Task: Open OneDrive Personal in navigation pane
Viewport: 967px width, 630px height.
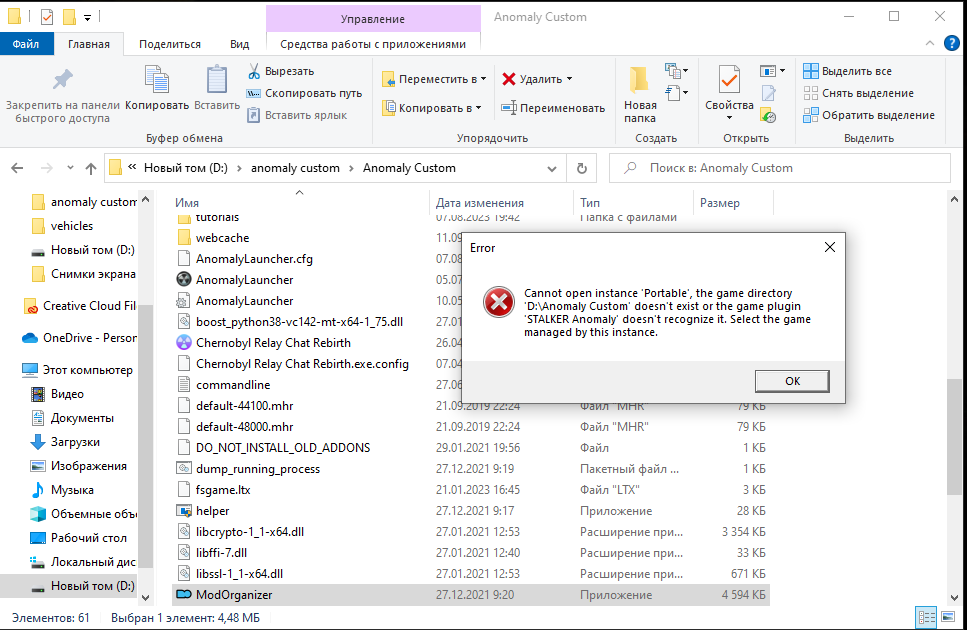Action: click(x=79, y=338)
